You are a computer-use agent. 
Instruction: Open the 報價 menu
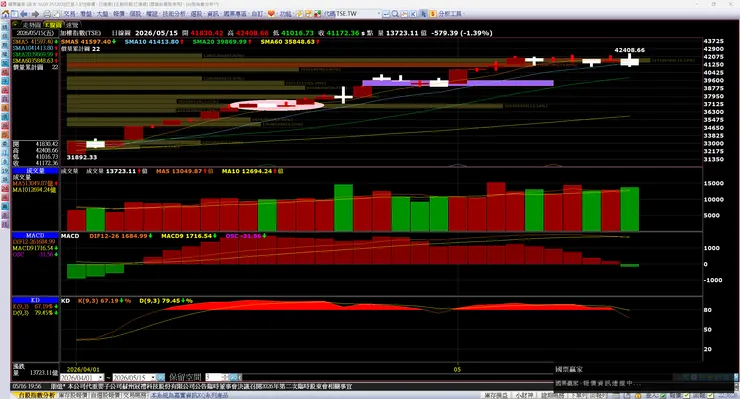pyautogui.click(x=119, y=14)
